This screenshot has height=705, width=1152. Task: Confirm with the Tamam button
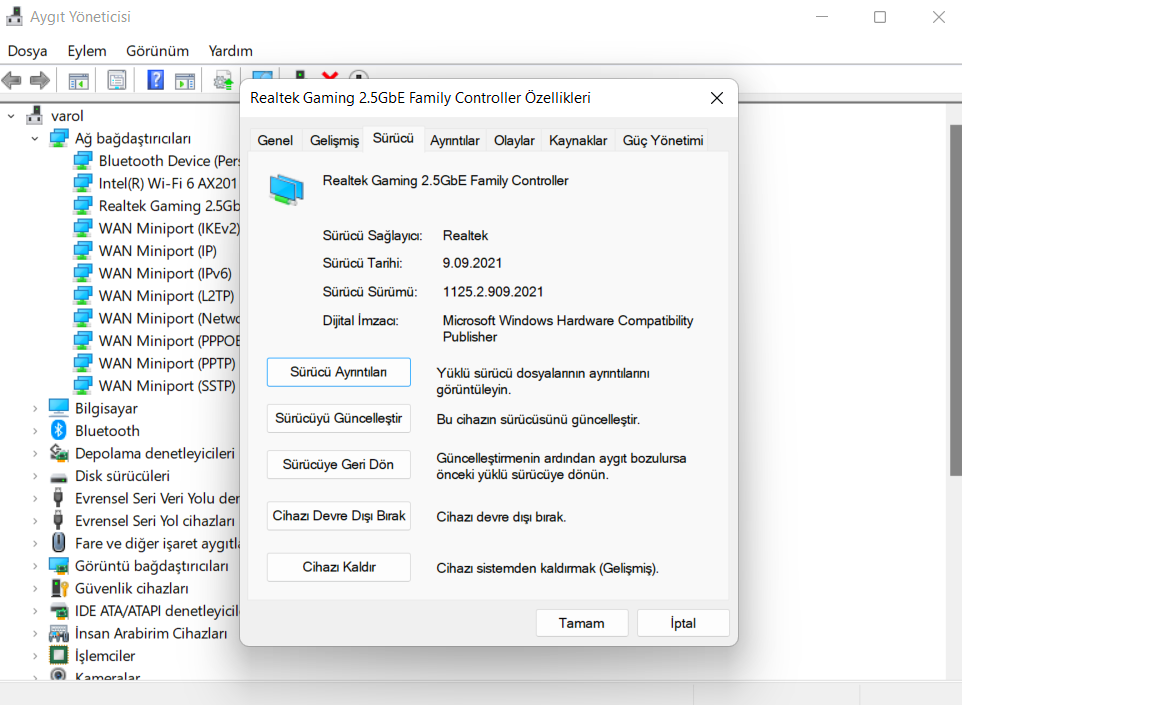click(x=582, y=623)
